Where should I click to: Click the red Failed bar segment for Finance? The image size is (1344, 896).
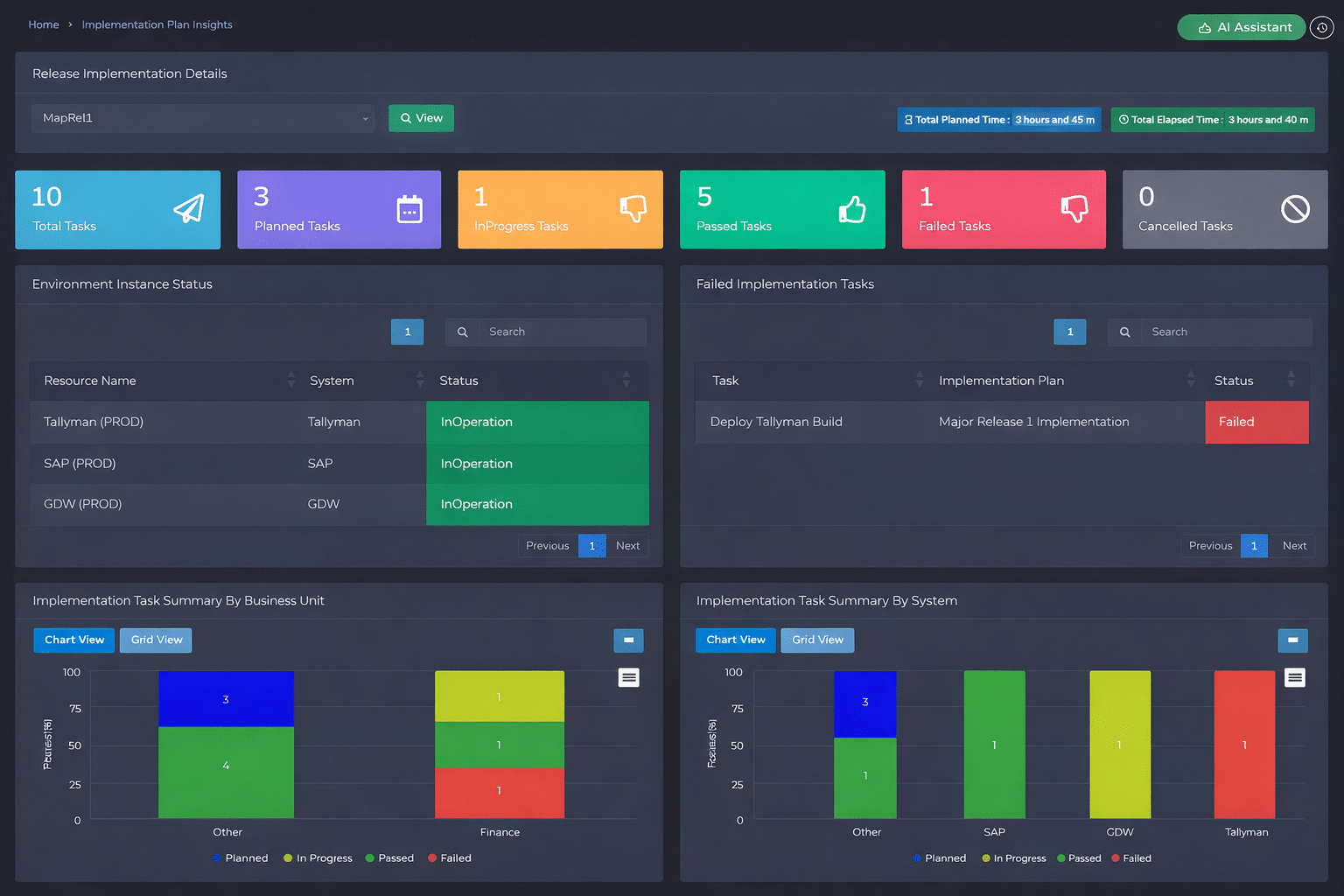(499, 792)
